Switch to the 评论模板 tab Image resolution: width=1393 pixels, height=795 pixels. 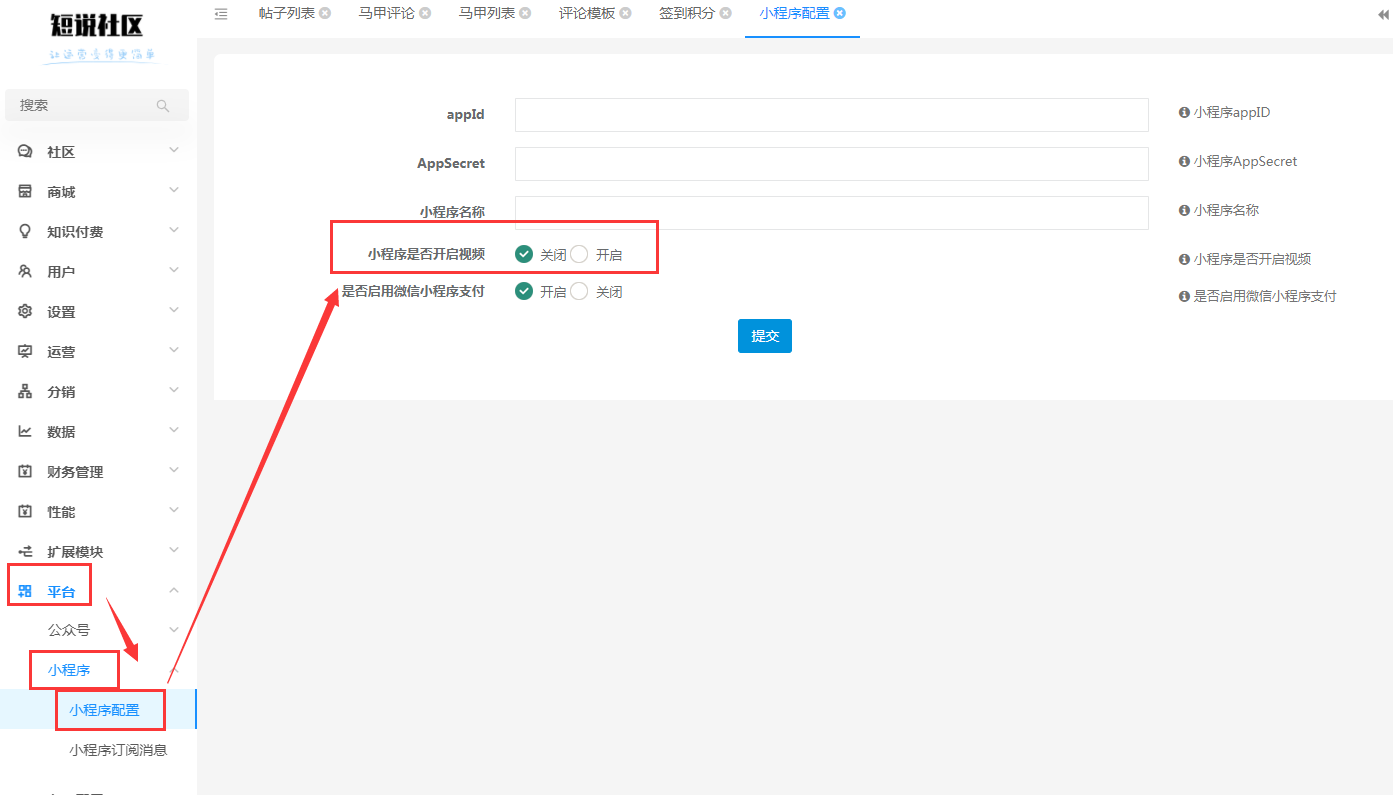[586, 13]
